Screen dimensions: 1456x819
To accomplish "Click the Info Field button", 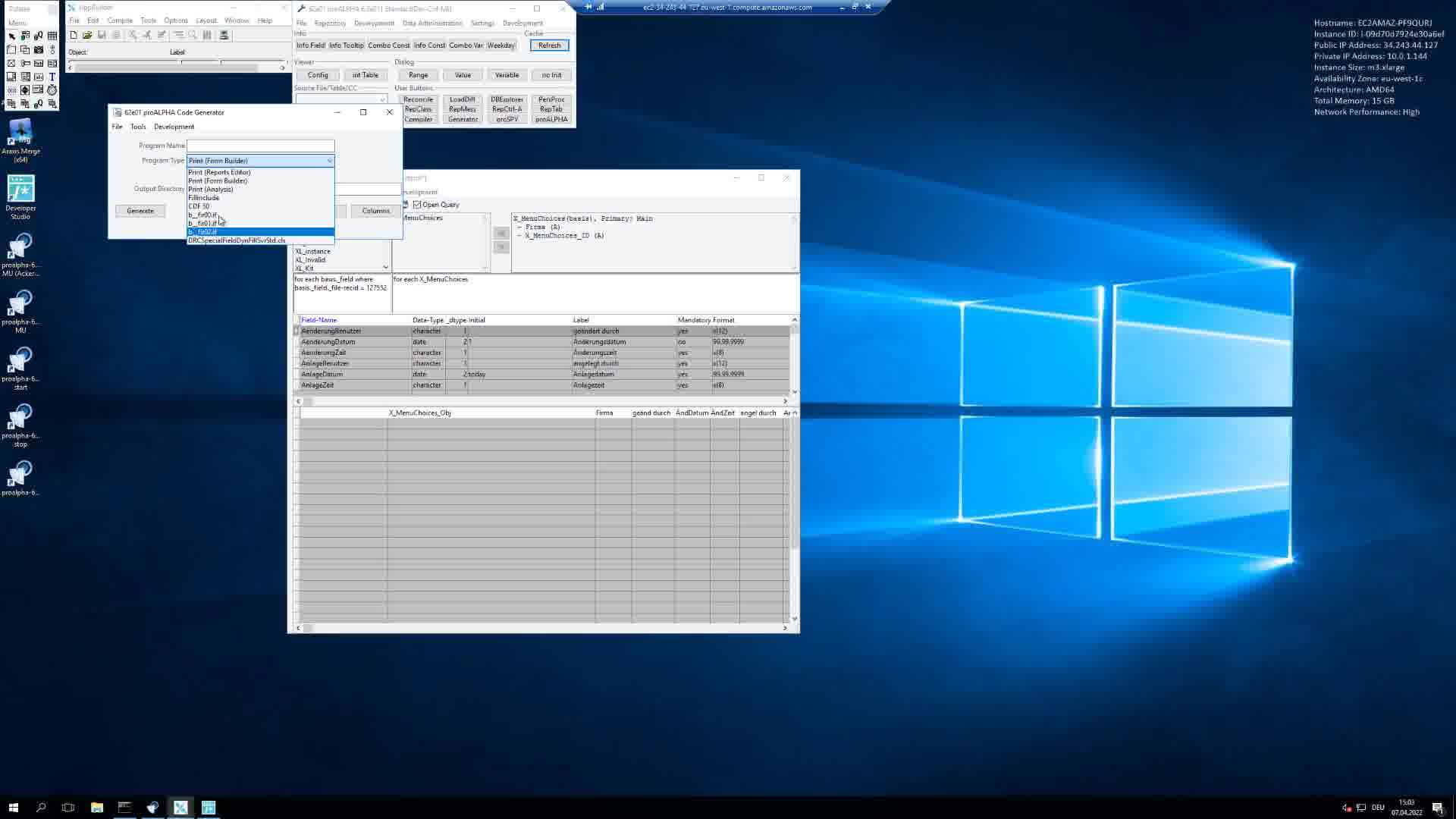I will click(310, 45).
